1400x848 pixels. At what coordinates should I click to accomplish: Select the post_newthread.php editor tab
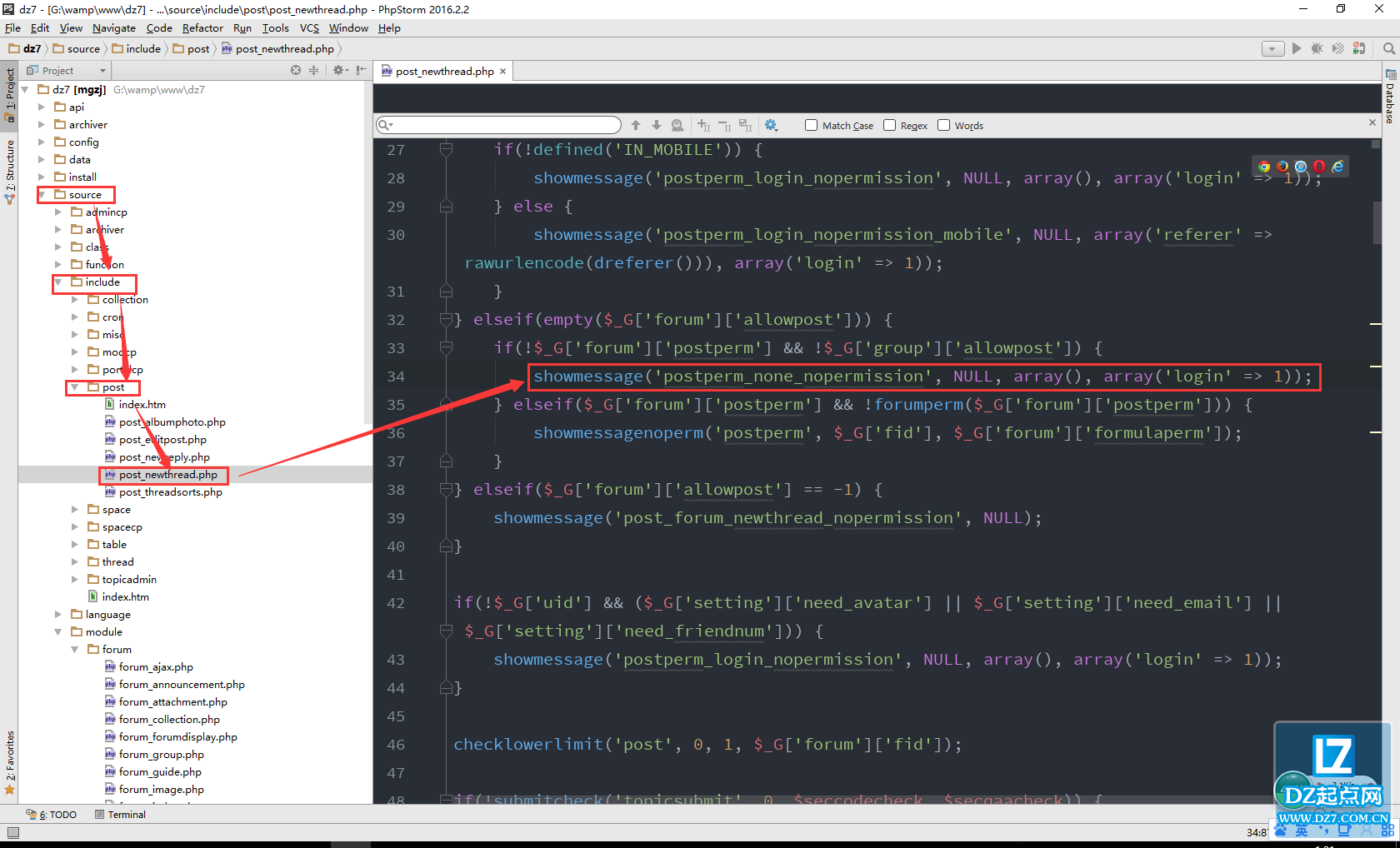click(443, 72)
